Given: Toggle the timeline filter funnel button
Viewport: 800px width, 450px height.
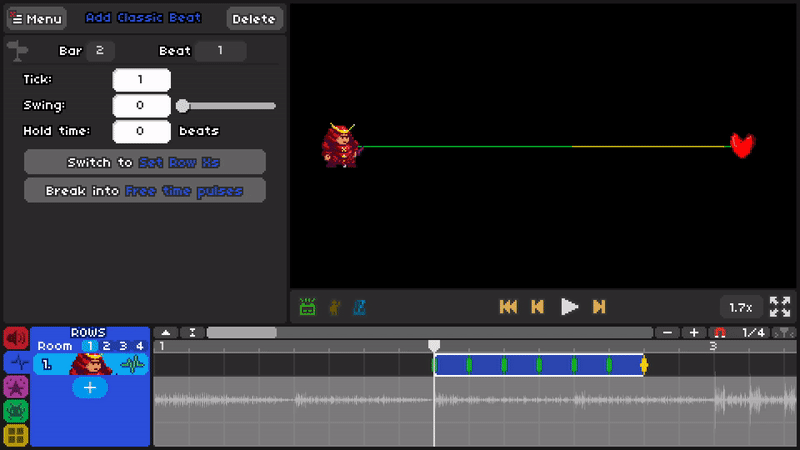Looking at the screenshot, I should tap(786, 332).
